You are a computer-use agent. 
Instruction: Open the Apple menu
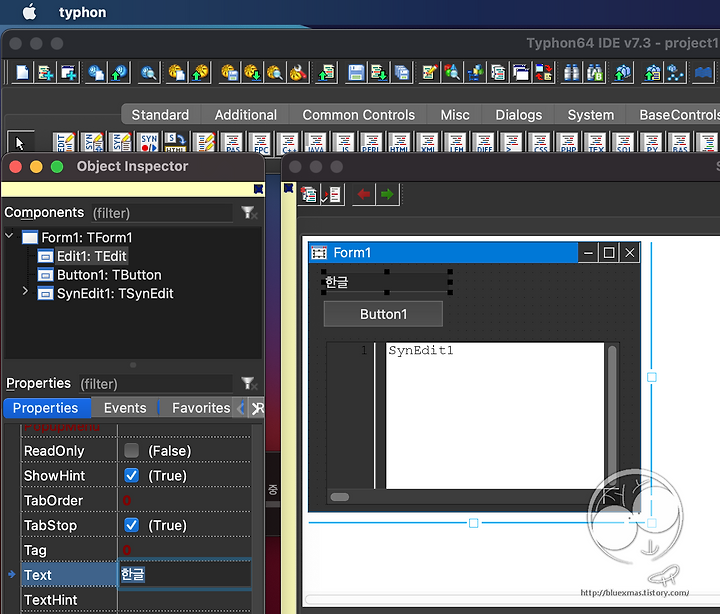pos(29,12)
